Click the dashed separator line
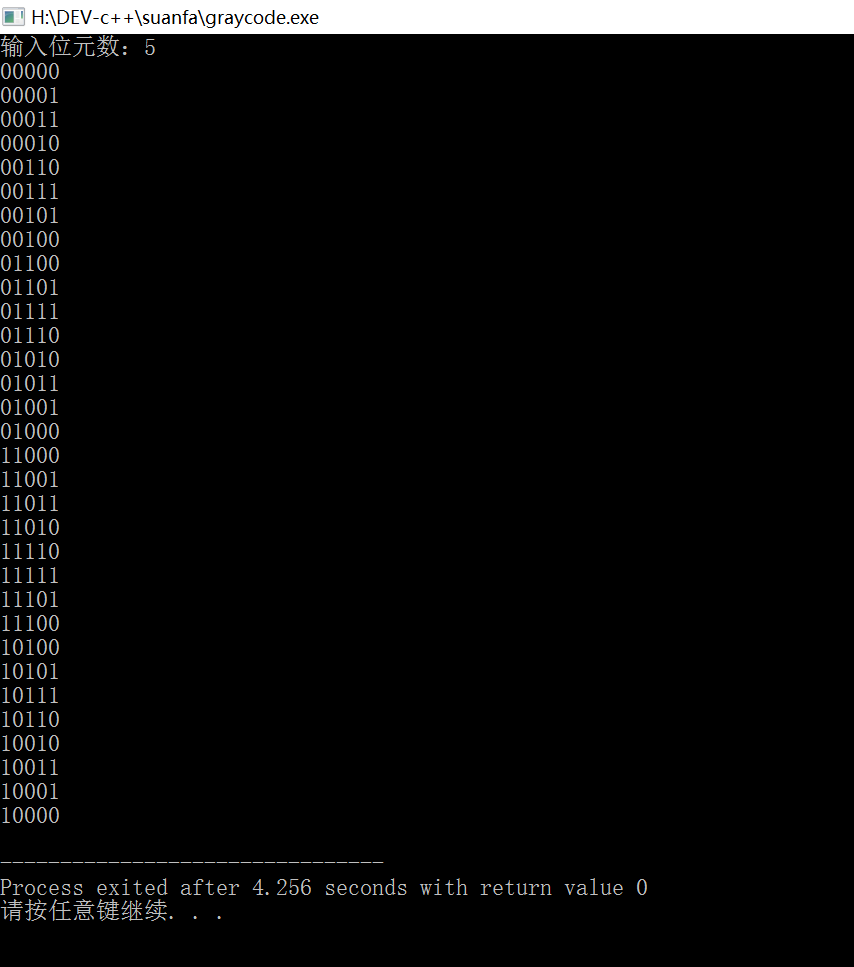Screen dimensions: 854x967 click(x=192, y=861)
